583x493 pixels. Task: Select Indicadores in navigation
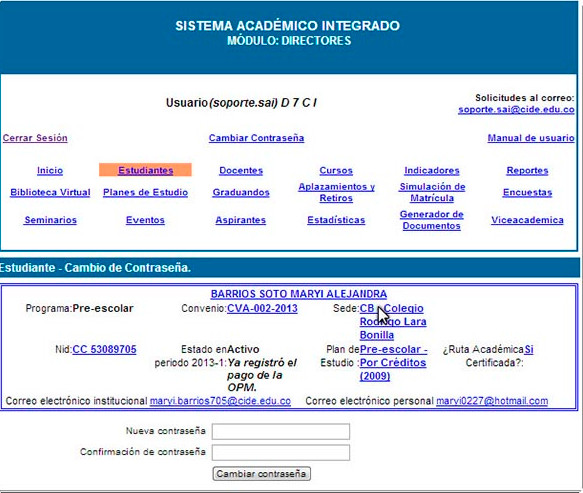pos(432,170)
